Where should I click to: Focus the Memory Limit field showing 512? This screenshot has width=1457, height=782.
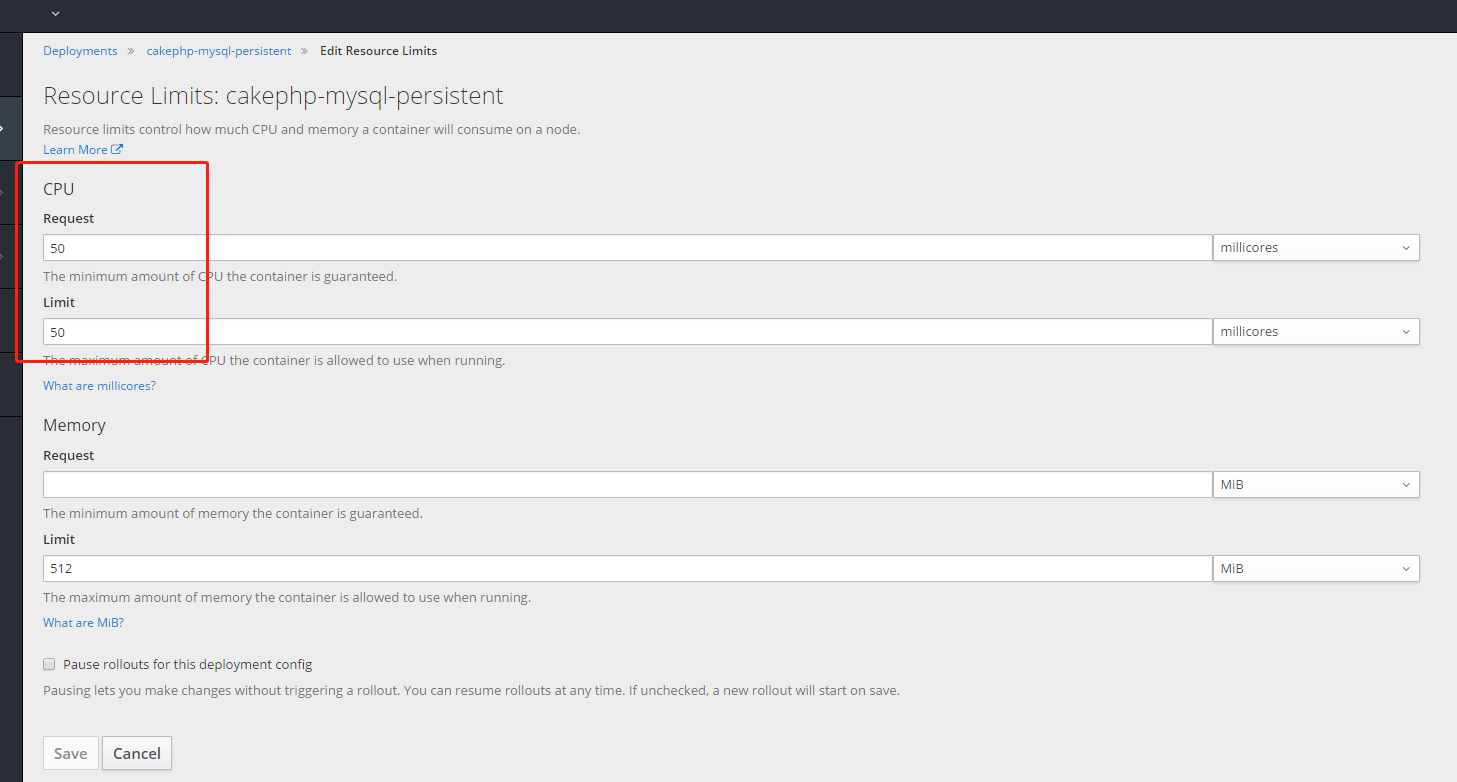(x=627, y=569)
